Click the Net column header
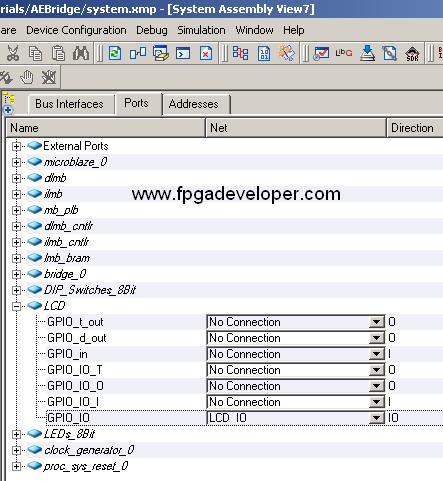 [x=296, y=128]
